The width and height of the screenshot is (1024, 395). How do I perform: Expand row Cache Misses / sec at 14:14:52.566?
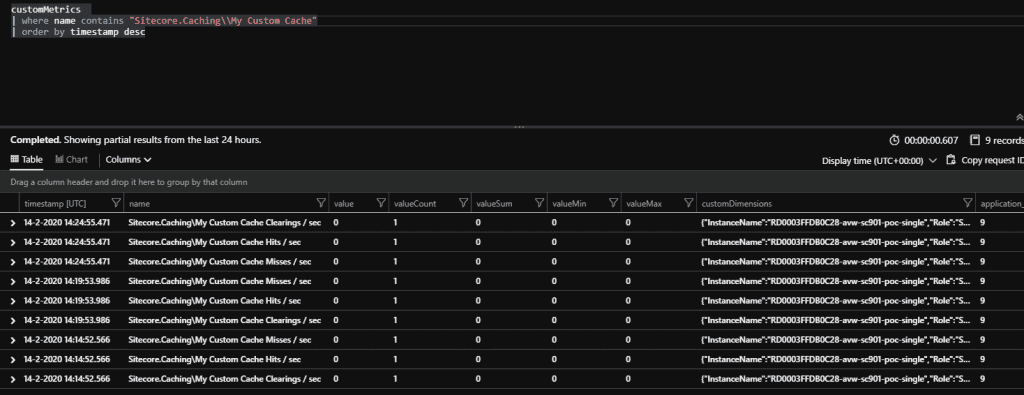pos(12,340)
